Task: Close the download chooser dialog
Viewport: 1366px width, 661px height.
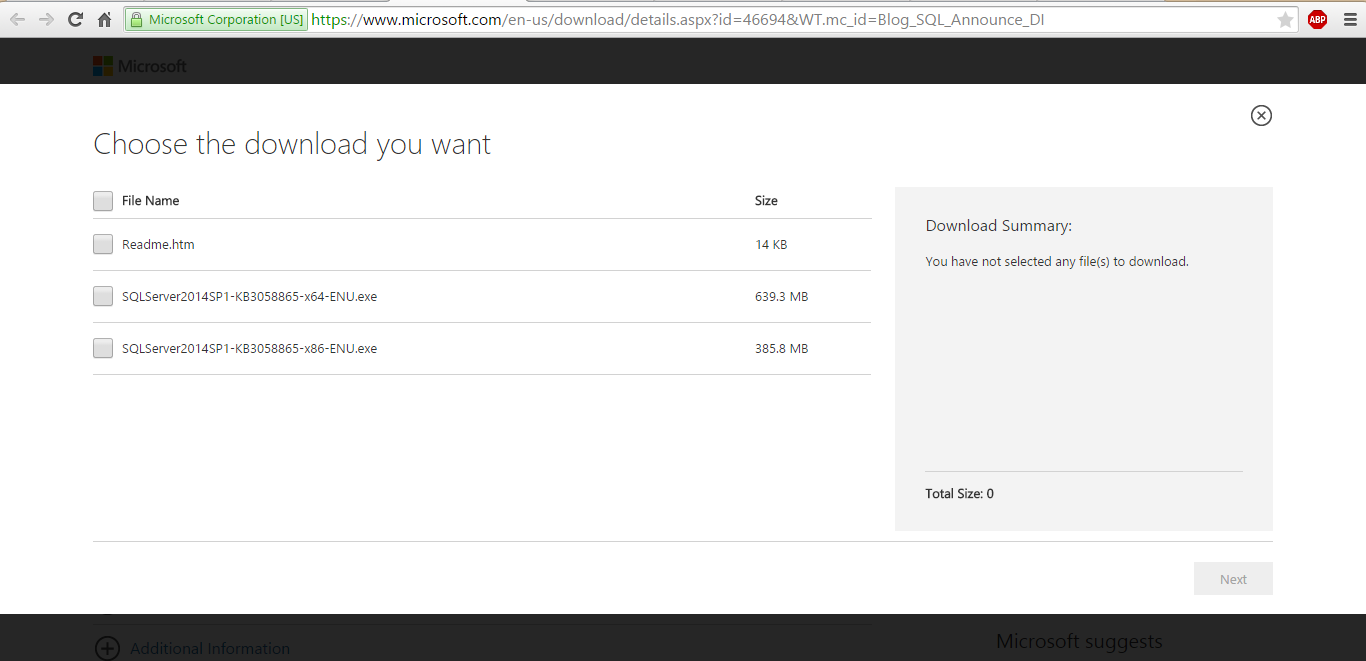Action: [x=1261, y=115]
